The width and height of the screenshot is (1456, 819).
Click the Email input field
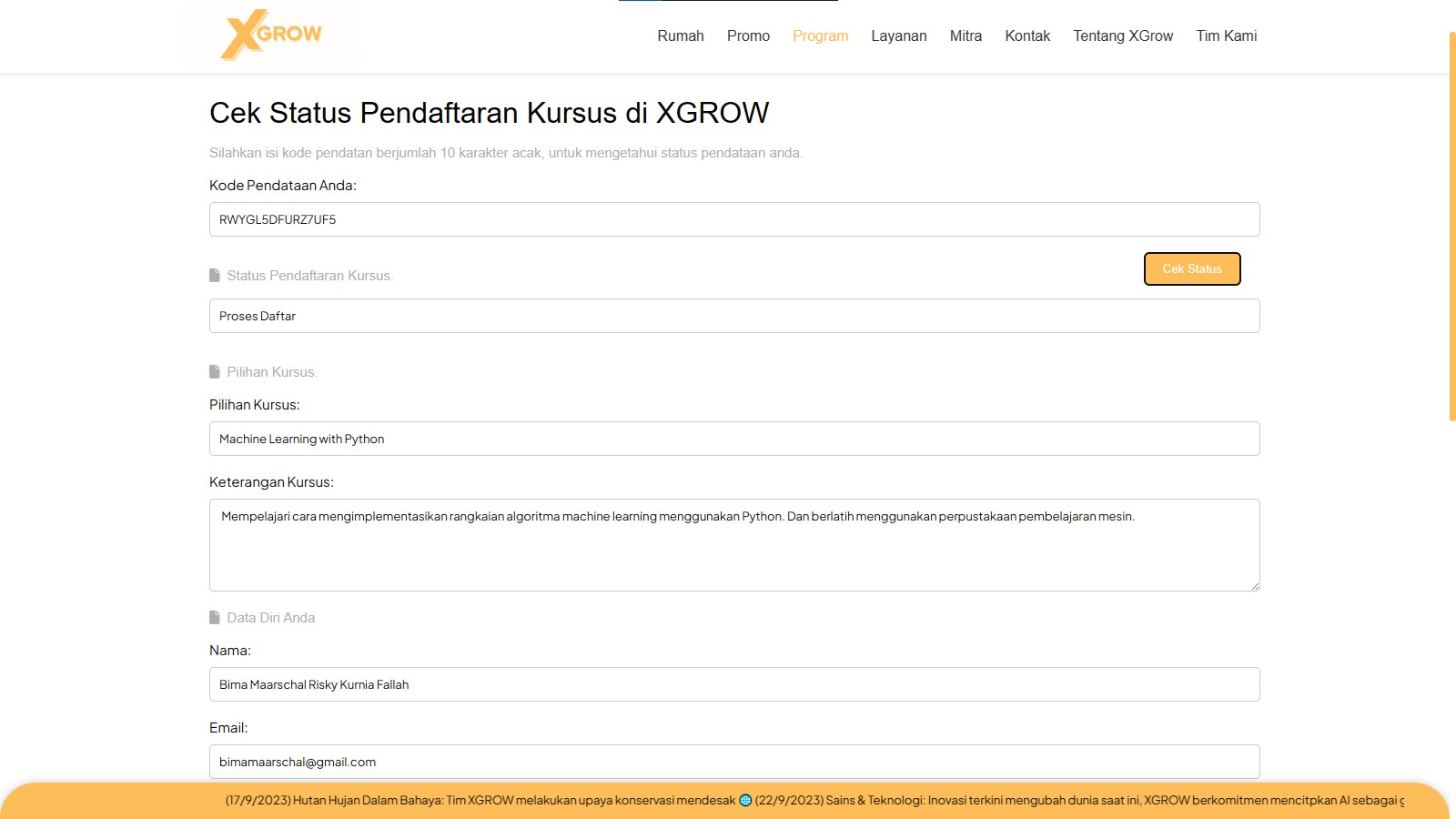(x=734, y=762)
